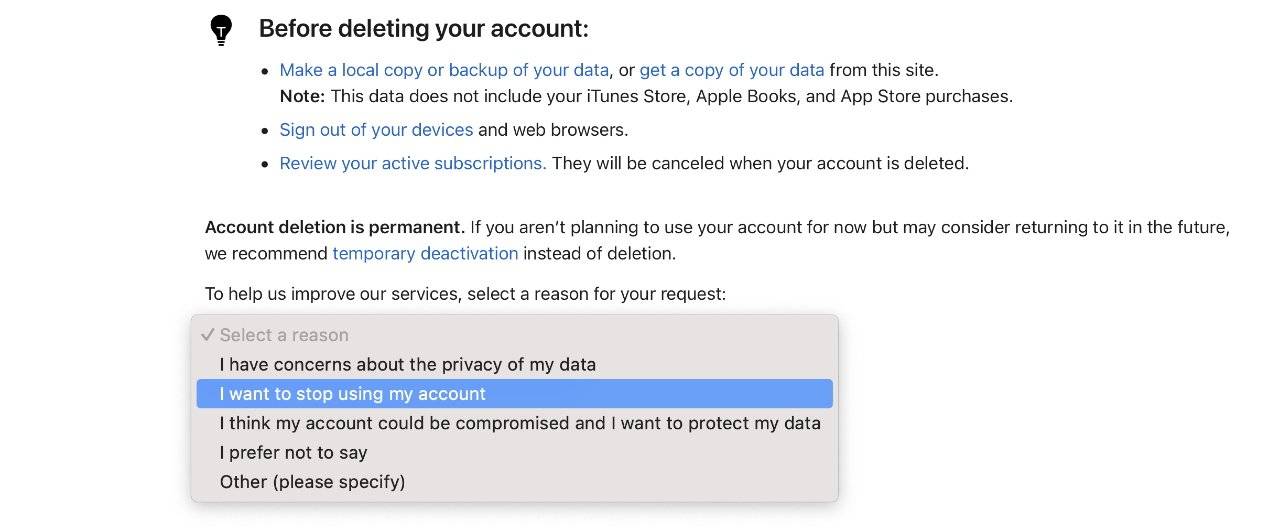Click the bold Note: label
1280x531 pixels.
(302, 97)
